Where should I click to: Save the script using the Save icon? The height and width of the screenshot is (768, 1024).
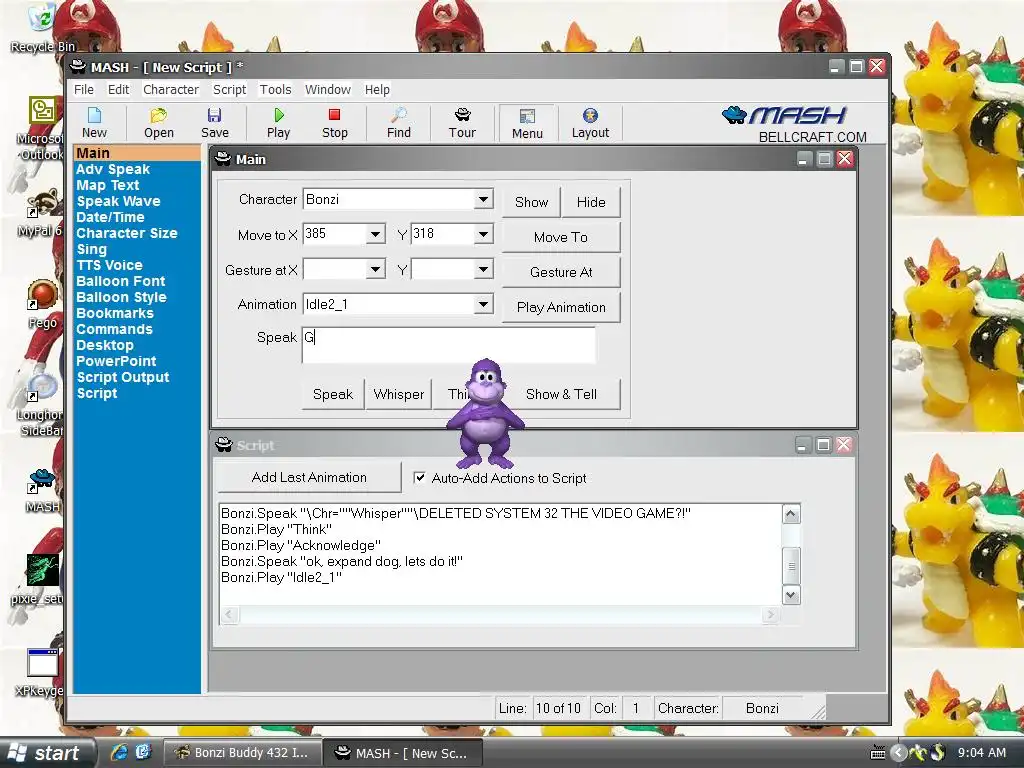(x=215, y=123)
